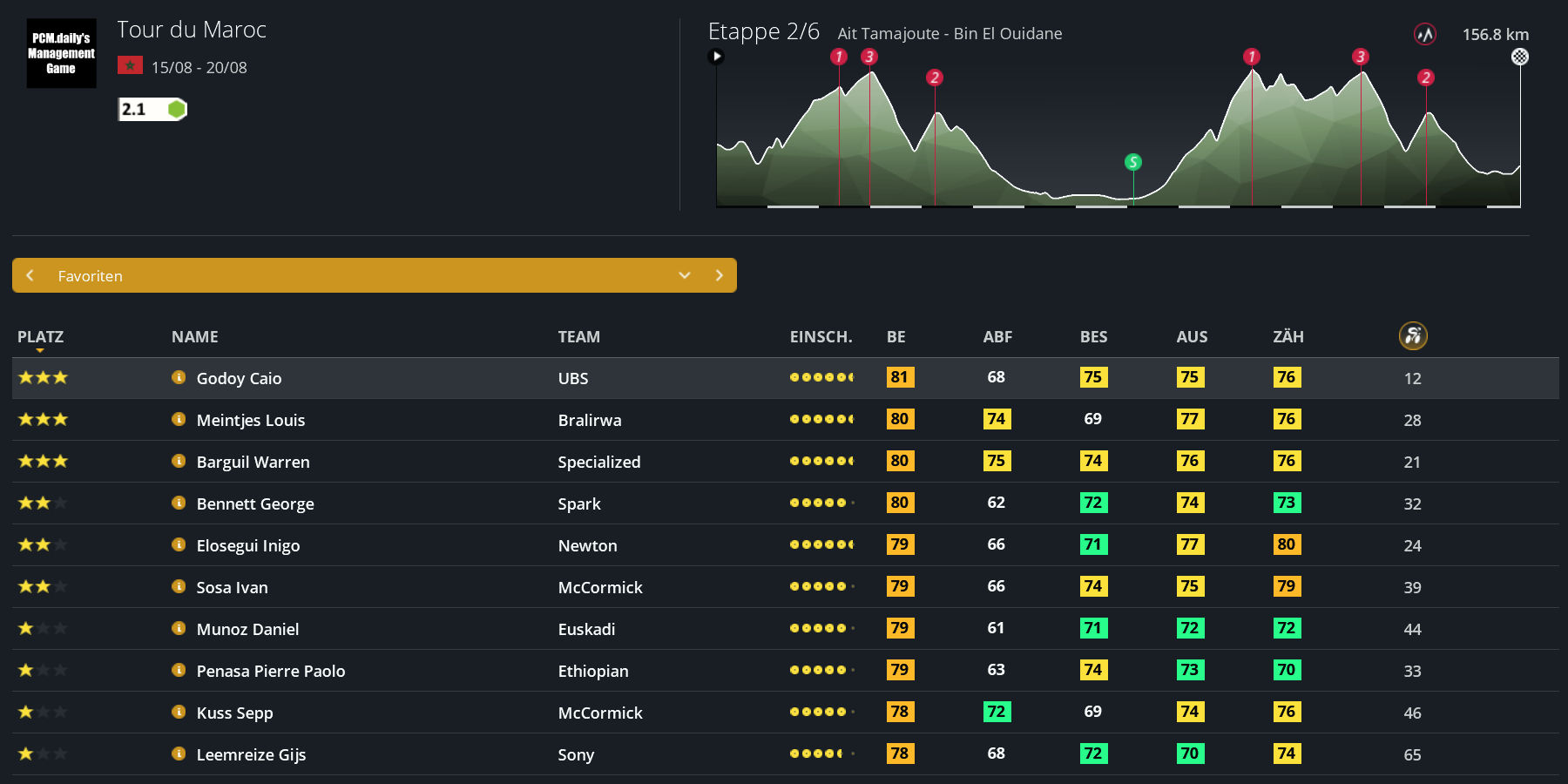The image size is (1568, 784).
Task: Click the info icon beside Godoy Caio
Action: pos(179,377)
